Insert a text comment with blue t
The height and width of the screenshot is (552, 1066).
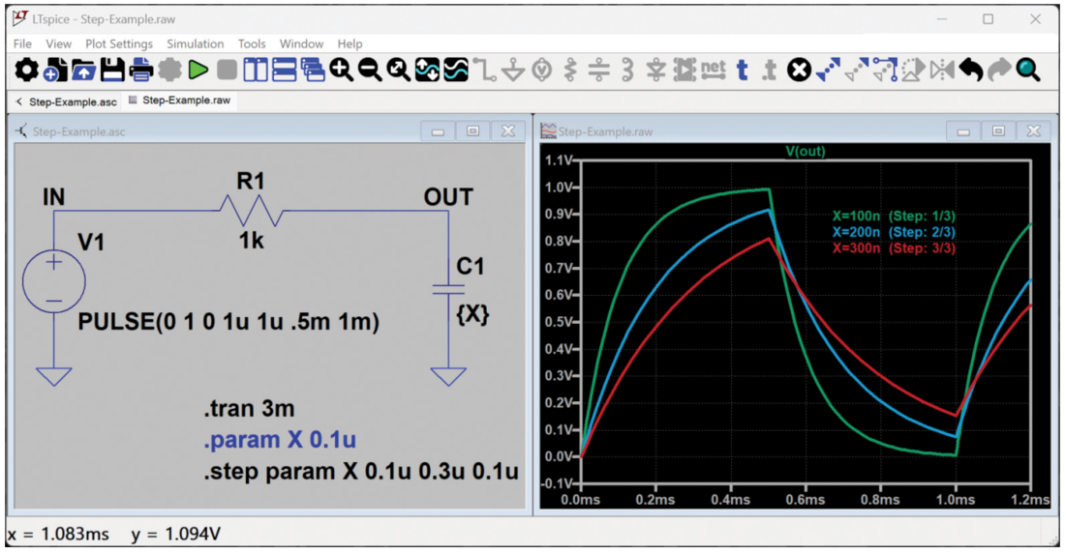point(742,69)
